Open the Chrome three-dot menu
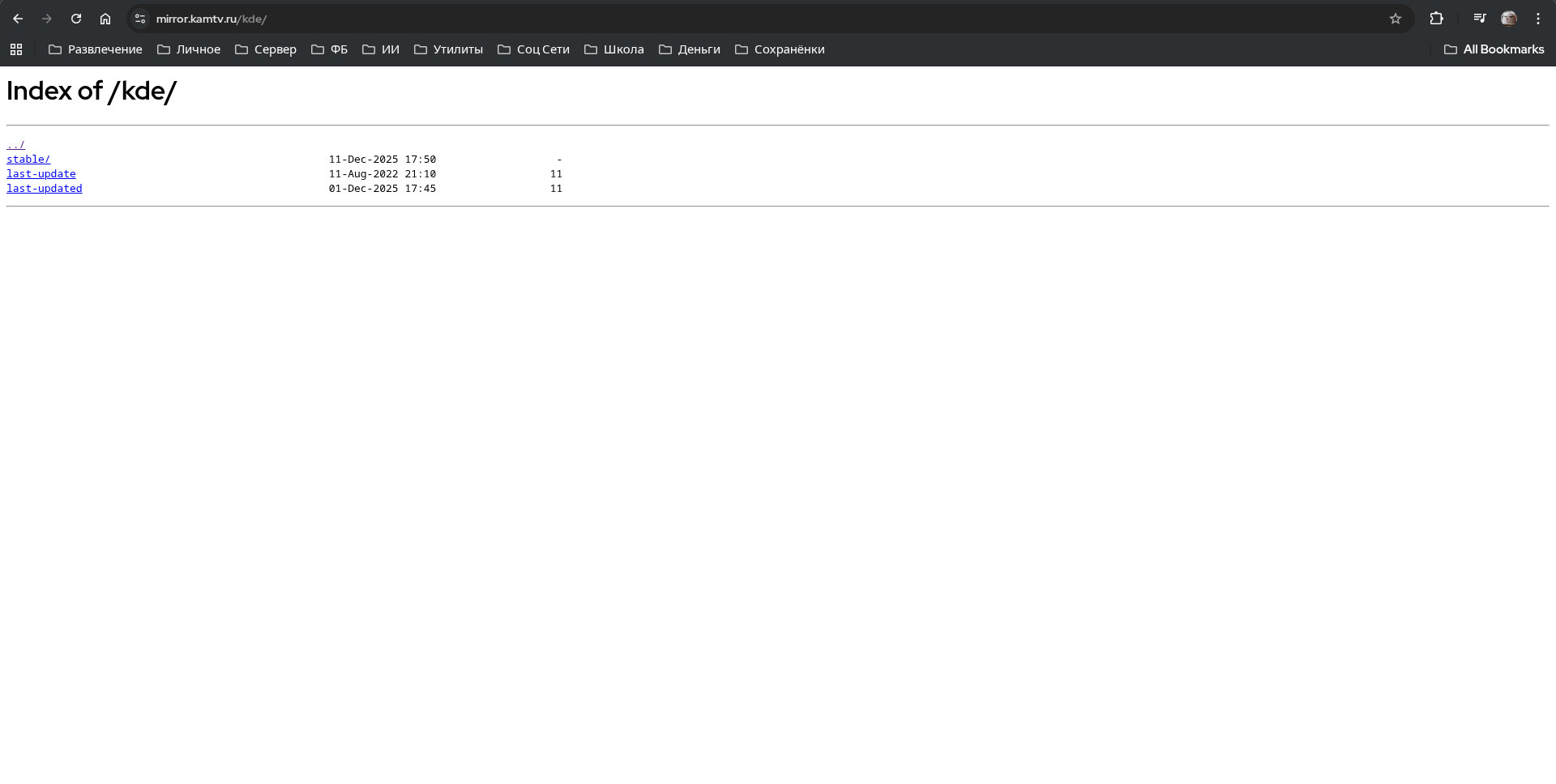 coord(1538,19)
